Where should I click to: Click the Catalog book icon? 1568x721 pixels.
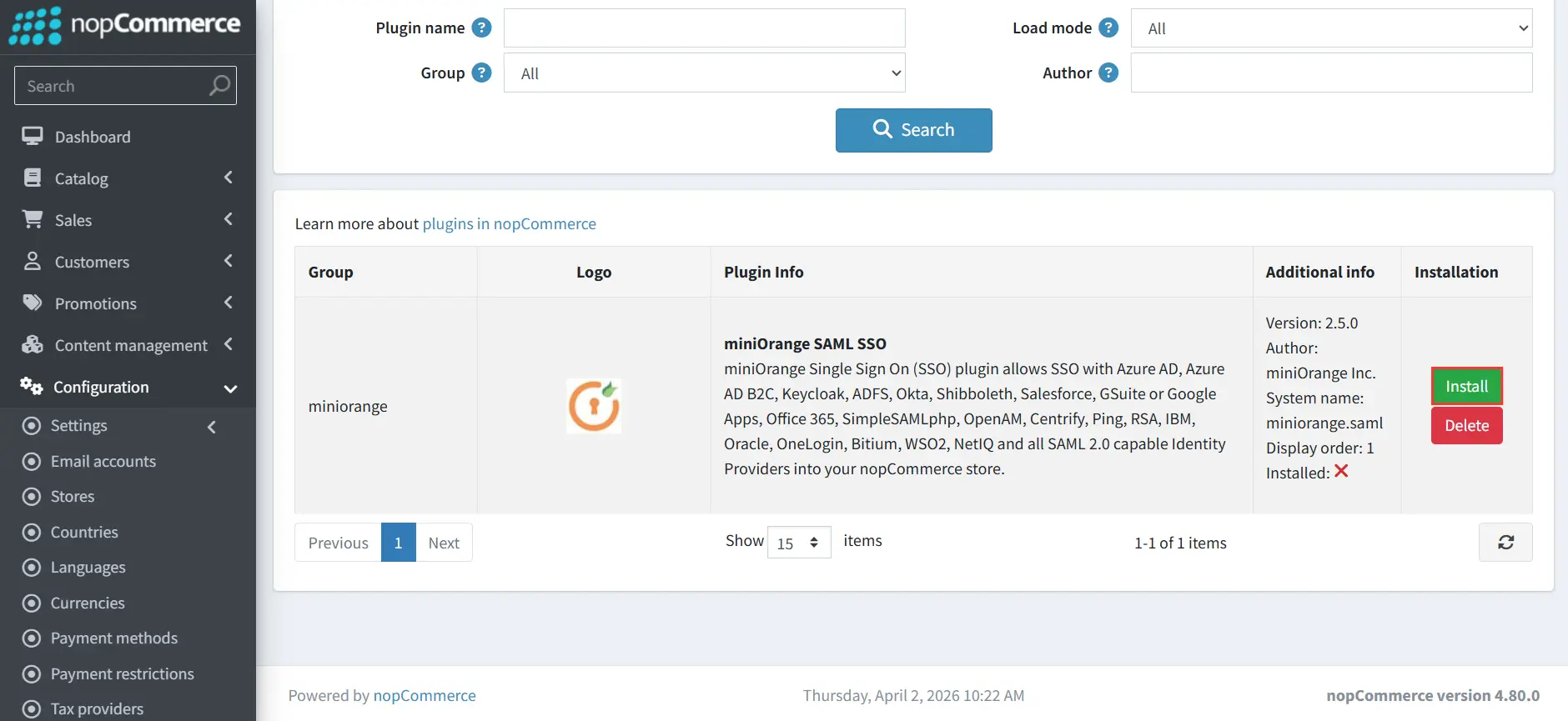click(x=33, y=178)
